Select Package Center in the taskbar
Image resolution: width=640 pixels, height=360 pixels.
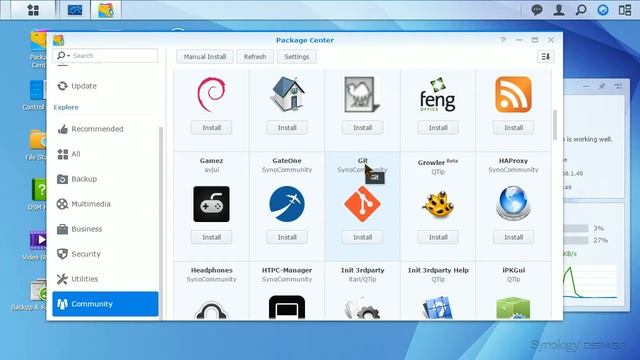click(106, 10)
